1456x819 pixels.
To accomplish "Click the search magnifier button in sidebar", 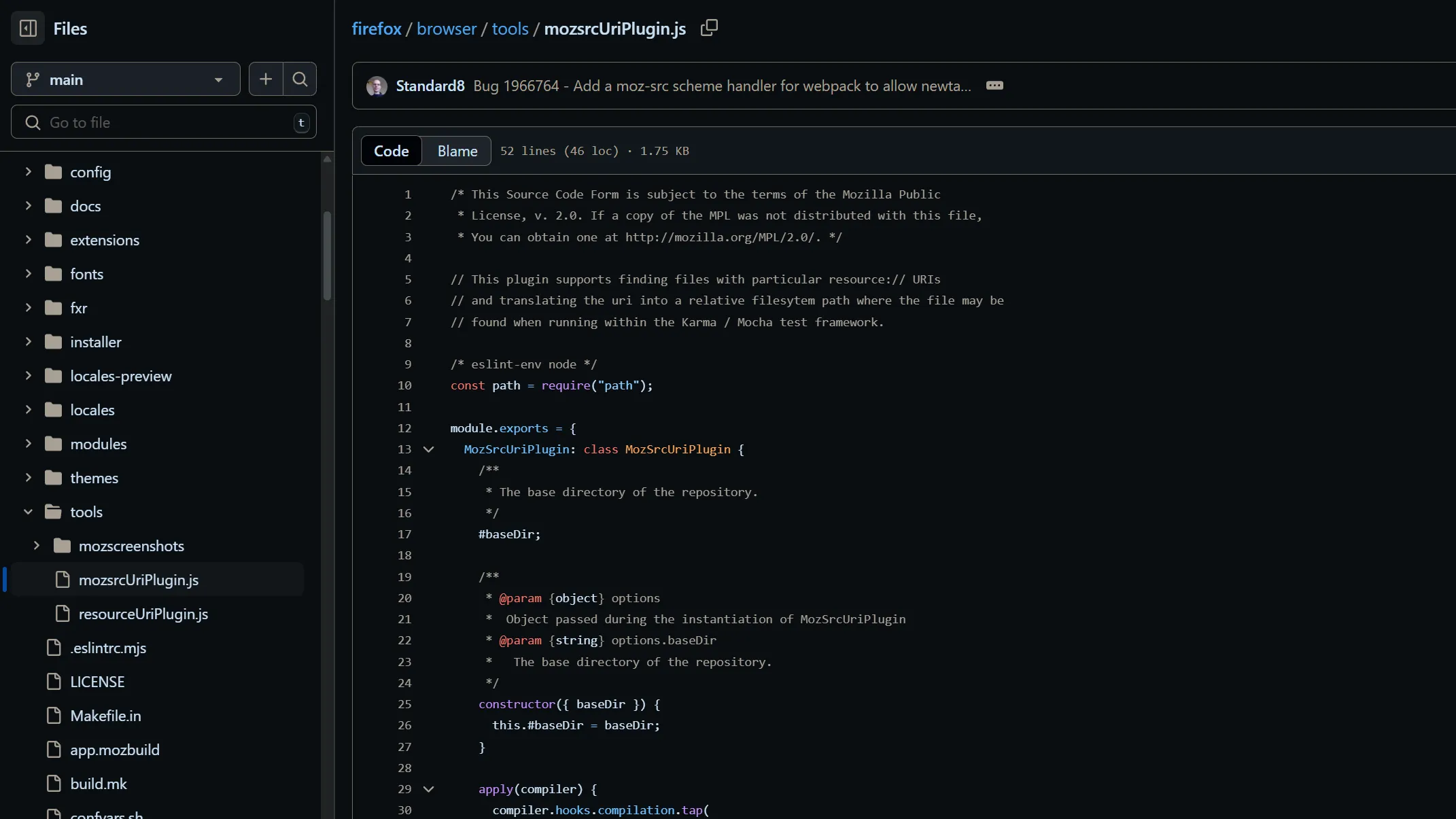I will tap(300, 80).
